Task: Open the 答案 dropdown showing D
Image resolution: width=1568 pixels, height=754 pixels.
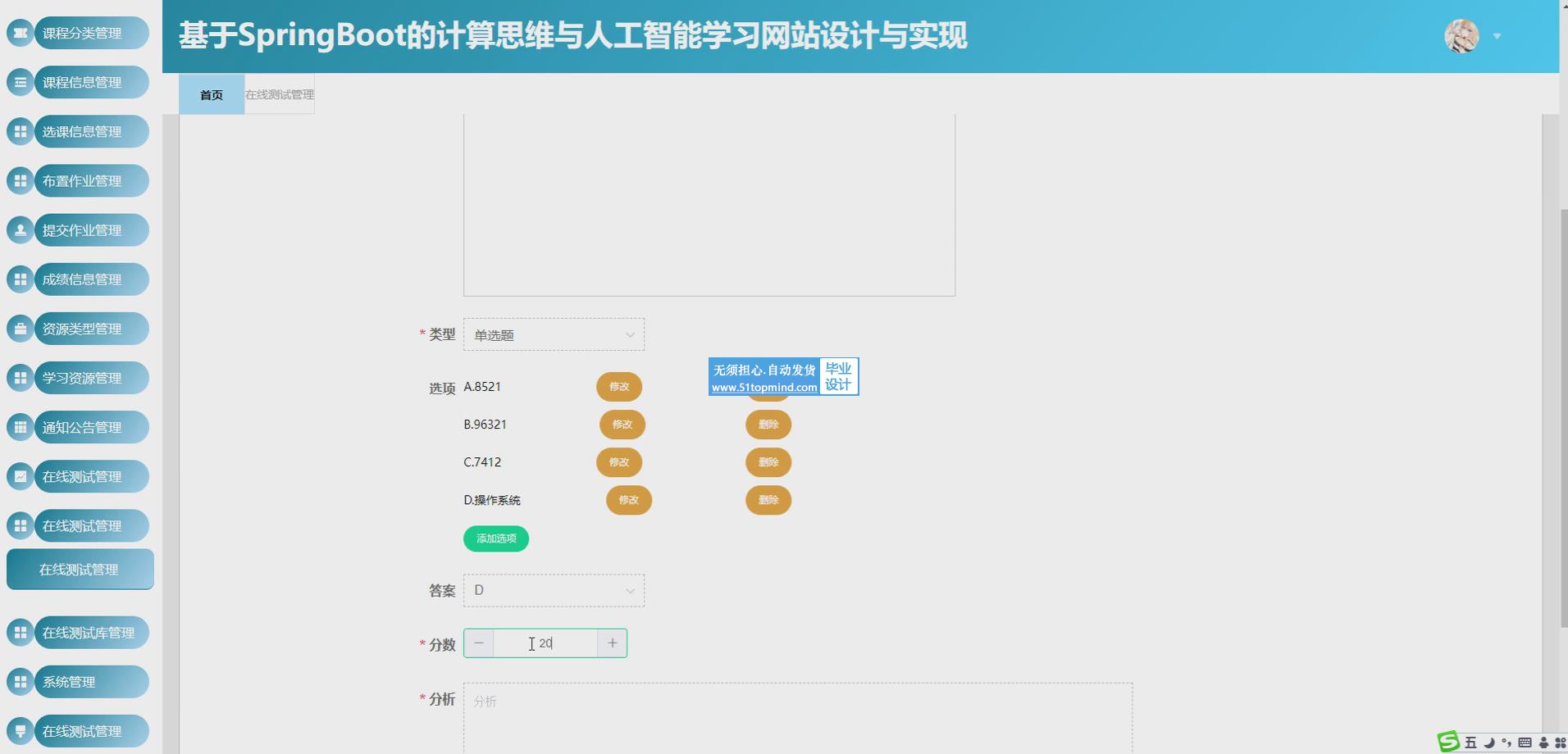Action: click(x=554, y=590)
